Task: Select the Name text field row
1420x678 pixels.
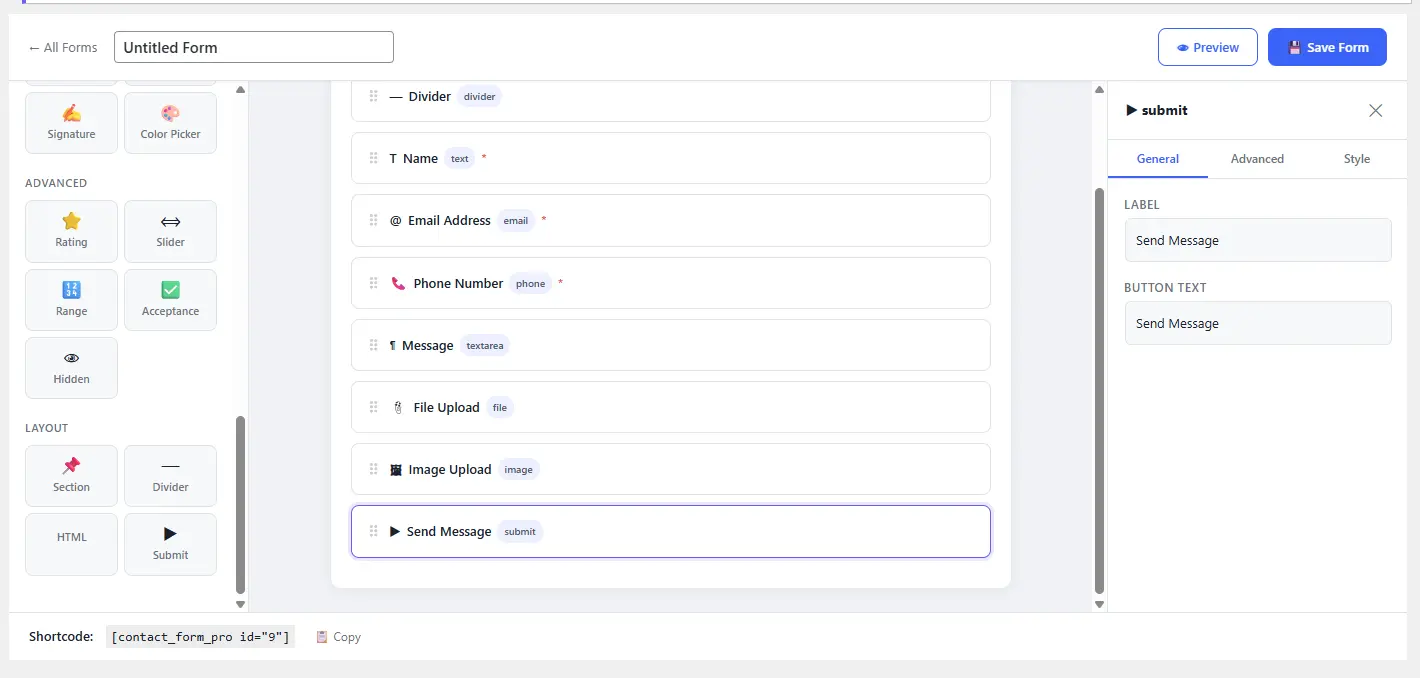Action: pyautogui.click(x=671, y=158)
